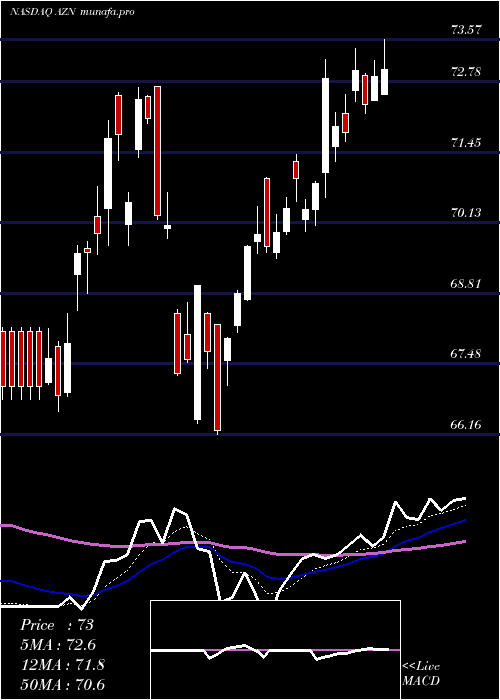Image resolution: width=500 pixels, height=700 pixels.
Task: Click the Price : 73 readout
Action: click(57, 625)
